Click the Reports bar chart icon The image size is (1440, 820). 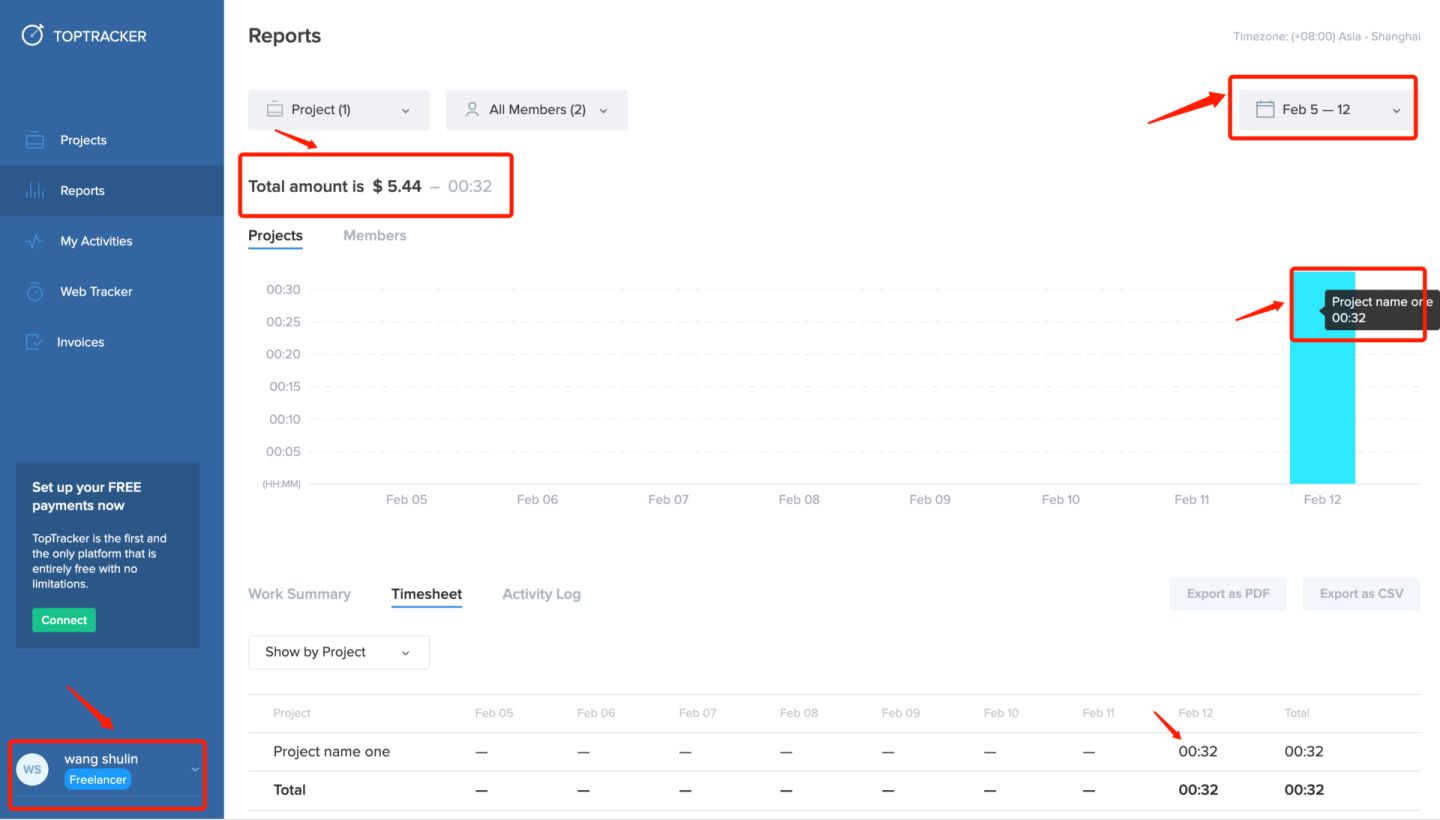(x=35, y=191)
